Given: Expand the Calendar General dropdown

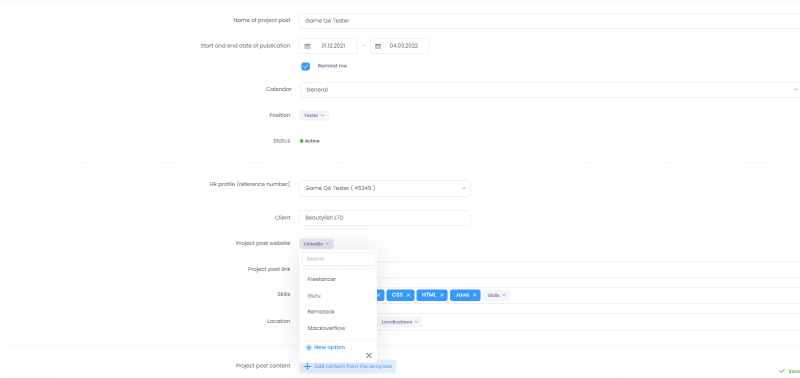Looking at the screenshot, I should [549, 90].
